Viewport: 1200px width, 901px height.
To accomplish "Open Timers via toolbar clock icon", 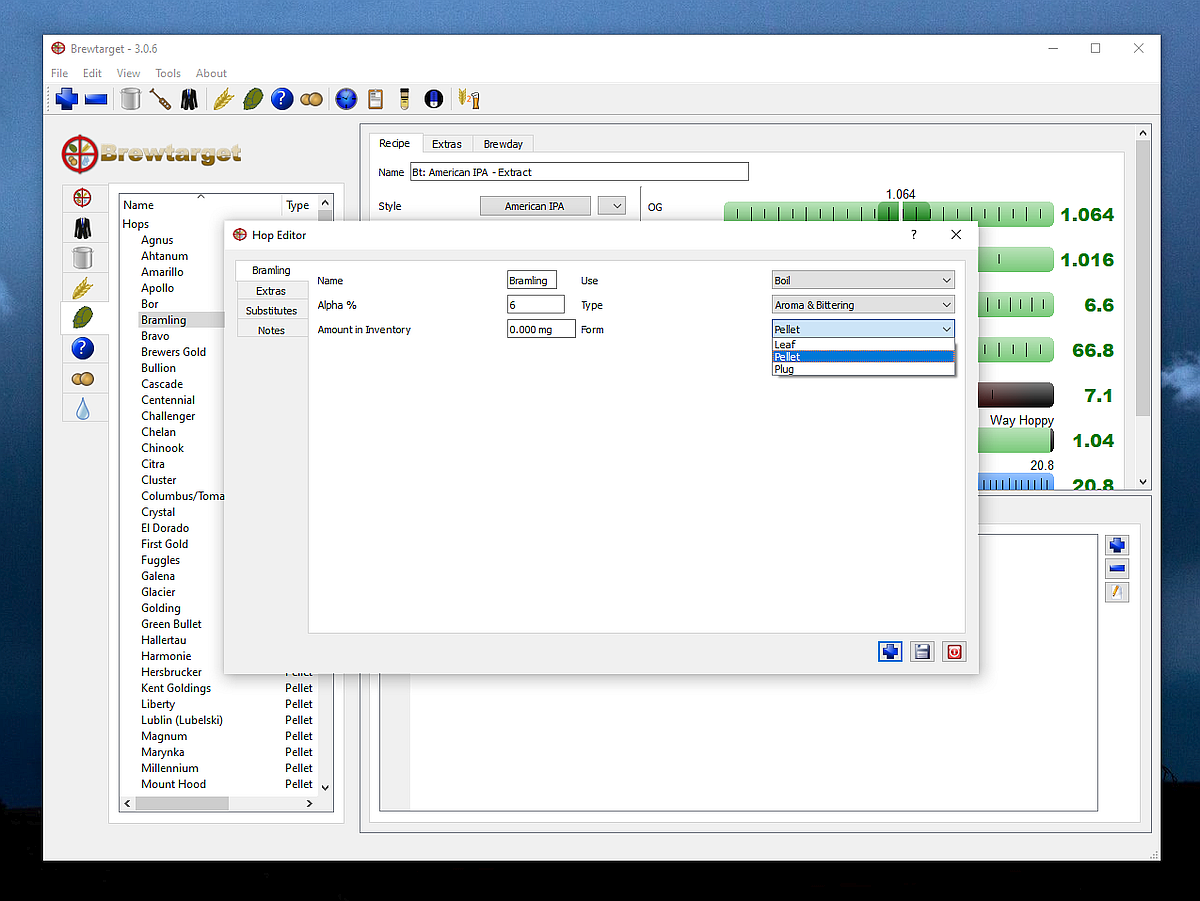I will click(346, 98).
